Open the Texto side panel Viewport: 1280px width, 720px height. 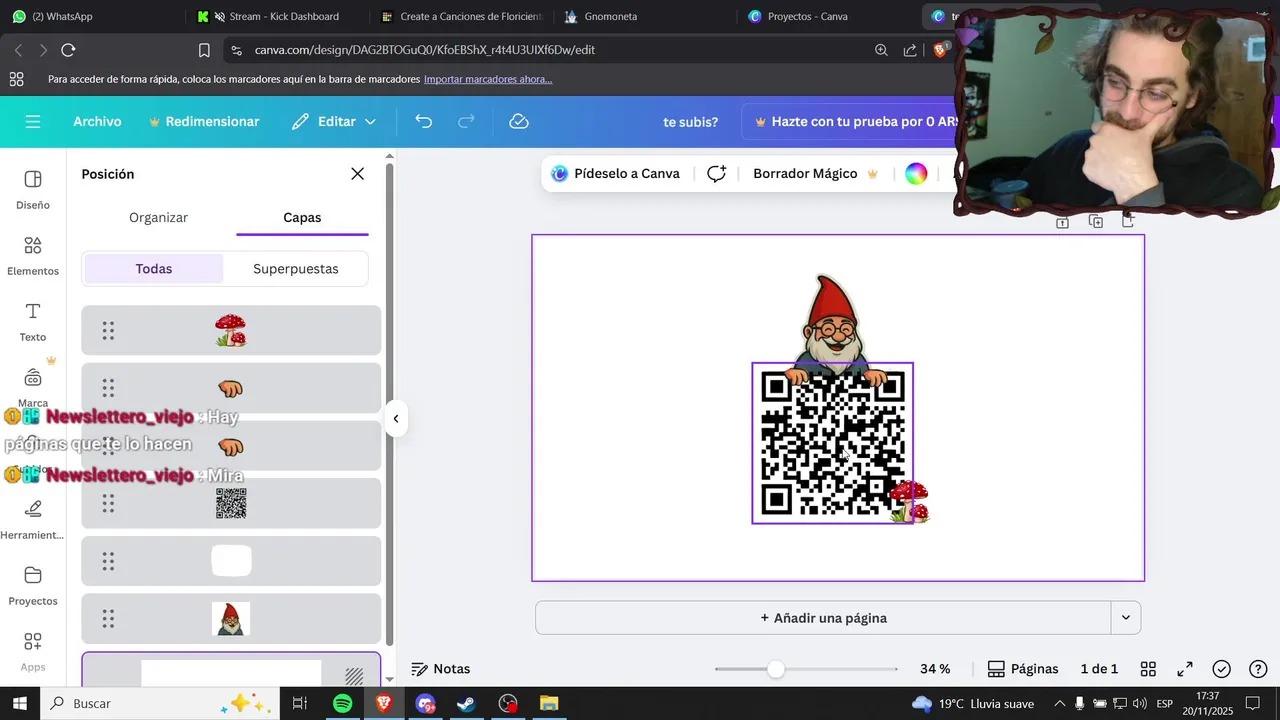point(33,322)
